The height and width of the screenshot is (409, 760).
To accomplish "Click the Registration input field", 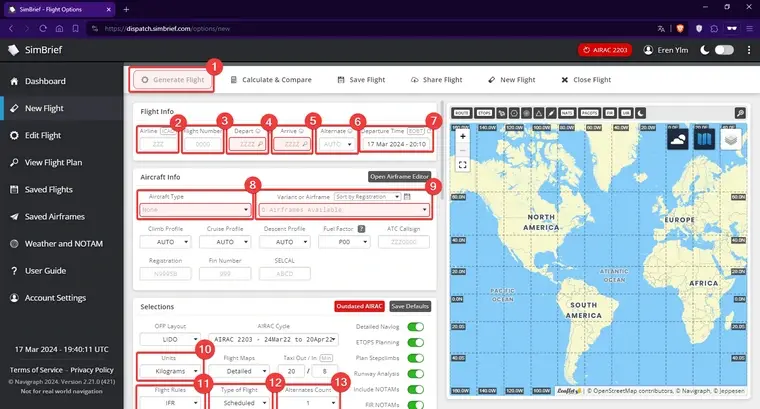I will tap(165, 274).
